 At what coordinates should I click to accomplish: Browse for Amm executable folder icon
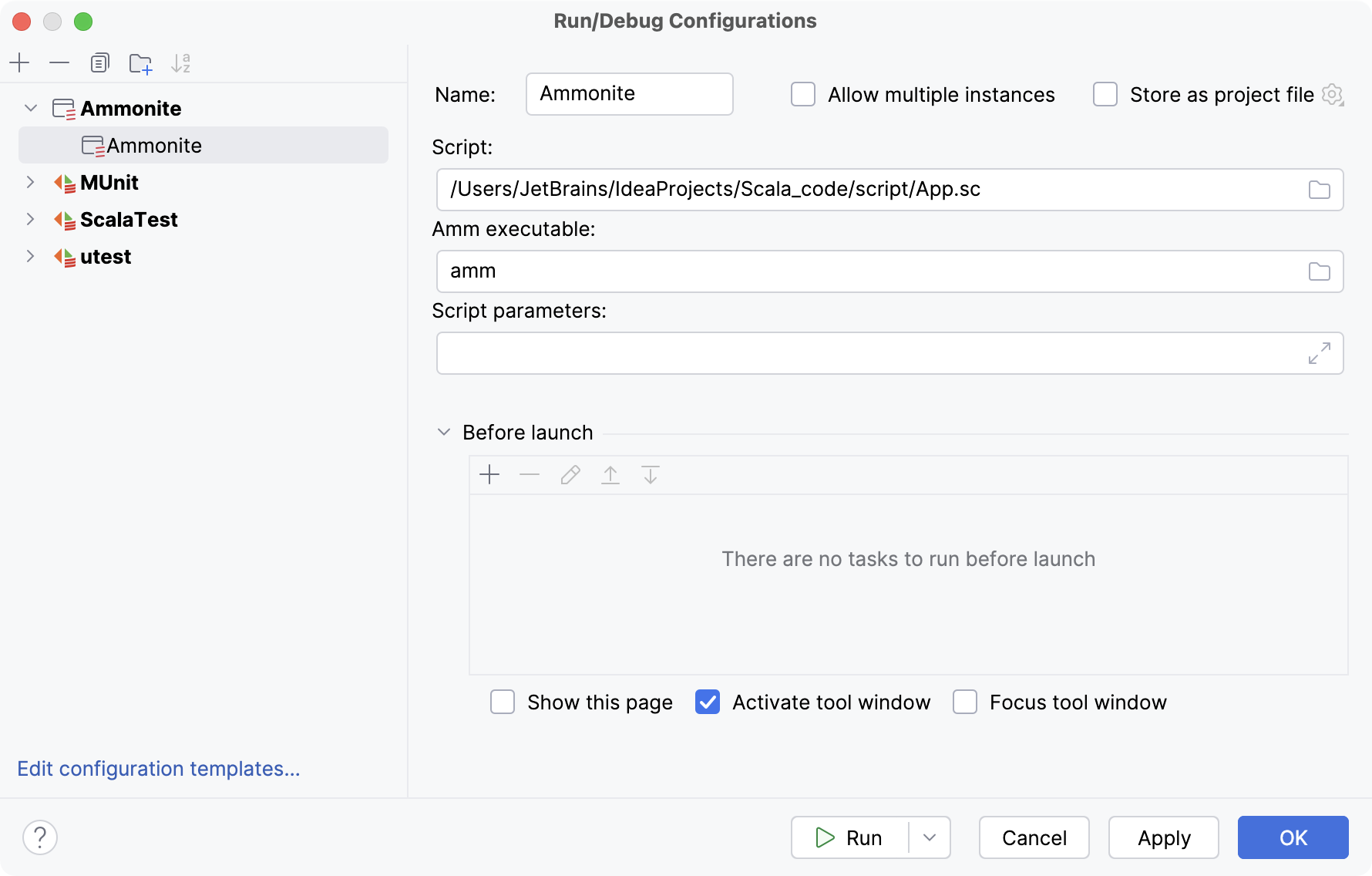(1320, 271)
